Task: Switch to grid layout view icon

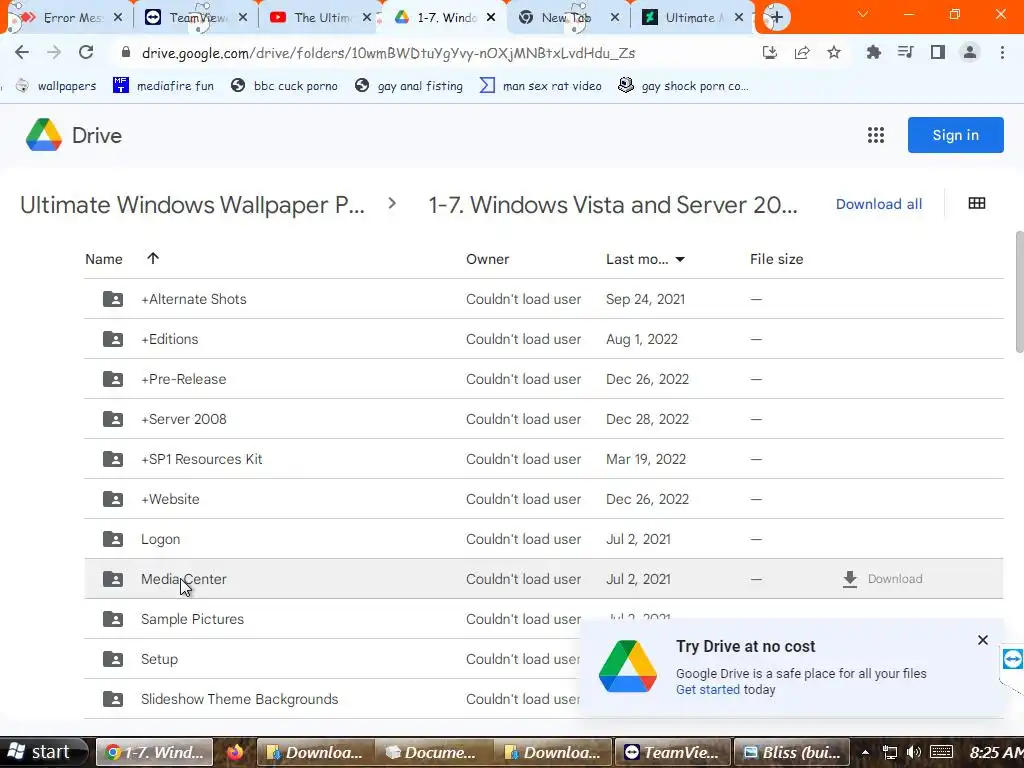Action: [977, 204]
